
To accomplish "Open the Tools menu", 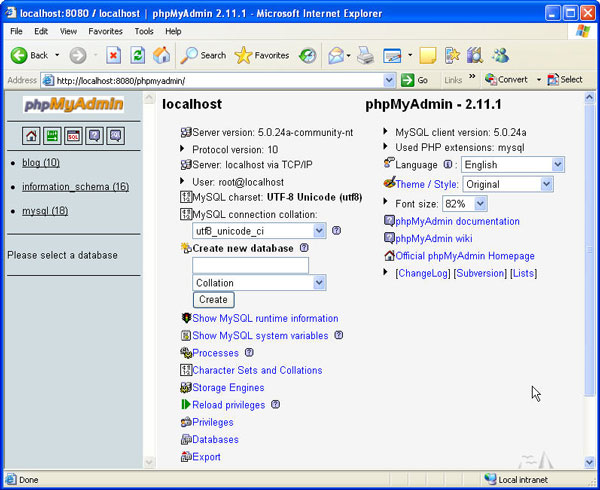I will (x=144, y=31).
